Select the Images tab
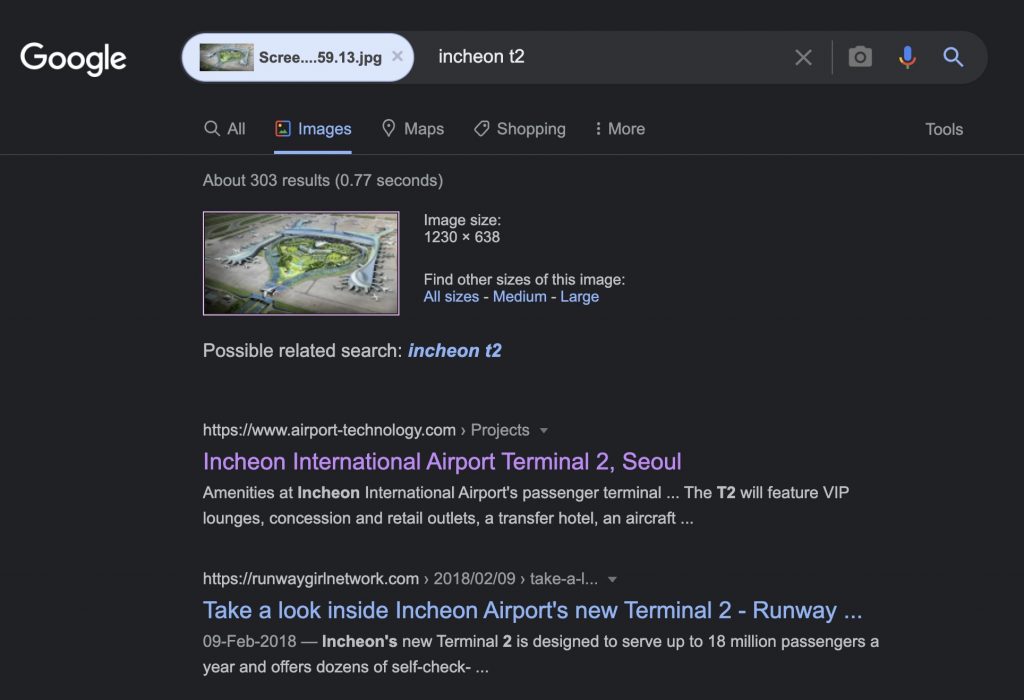The width and height of the screenshot is (1024, 700). point(313,129)
